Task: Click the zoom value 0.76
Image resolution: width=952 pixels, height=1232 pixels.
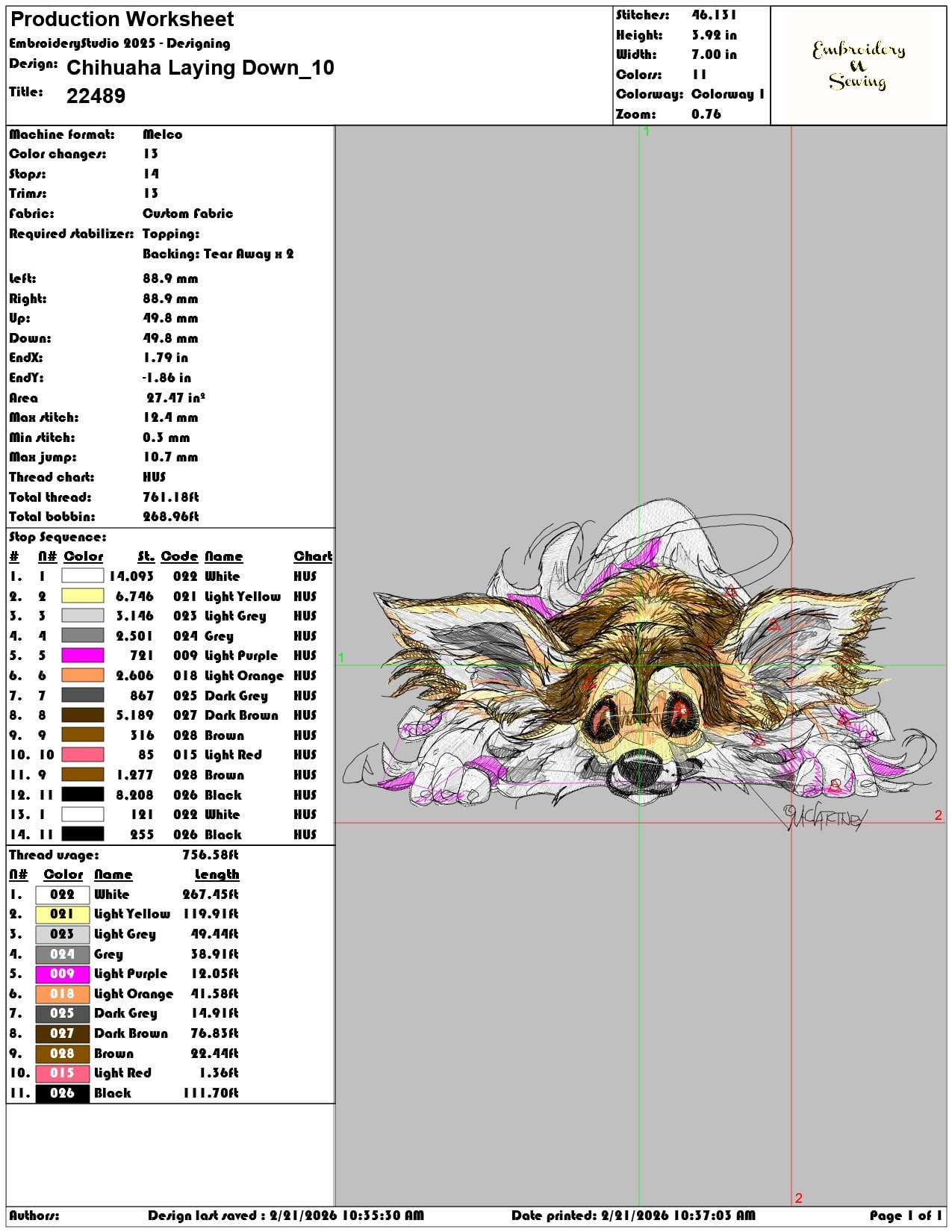Action: pyautogui.click(x=706, y=114)
